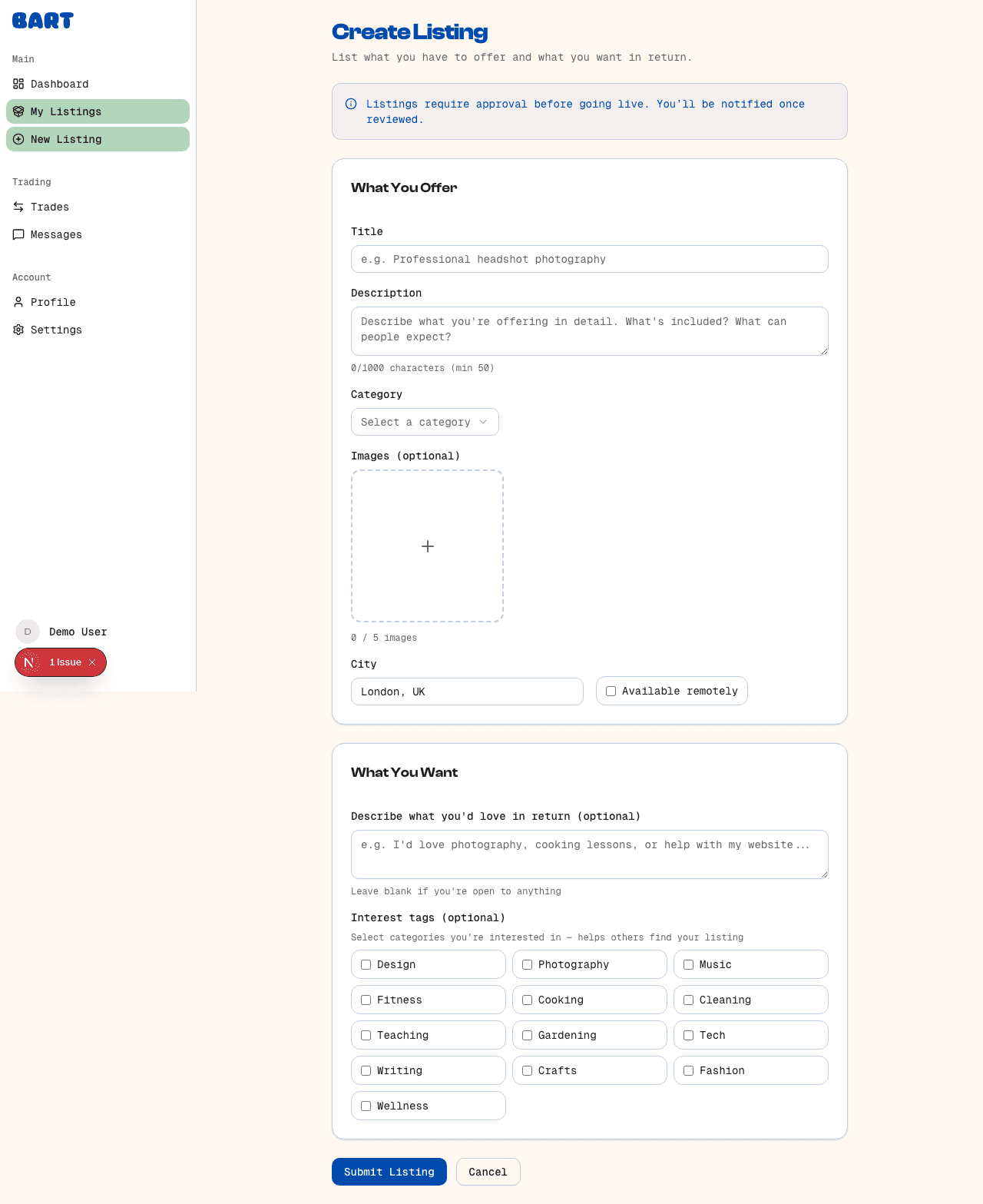
Task: Click the Cancel button
Action: 488,1172
